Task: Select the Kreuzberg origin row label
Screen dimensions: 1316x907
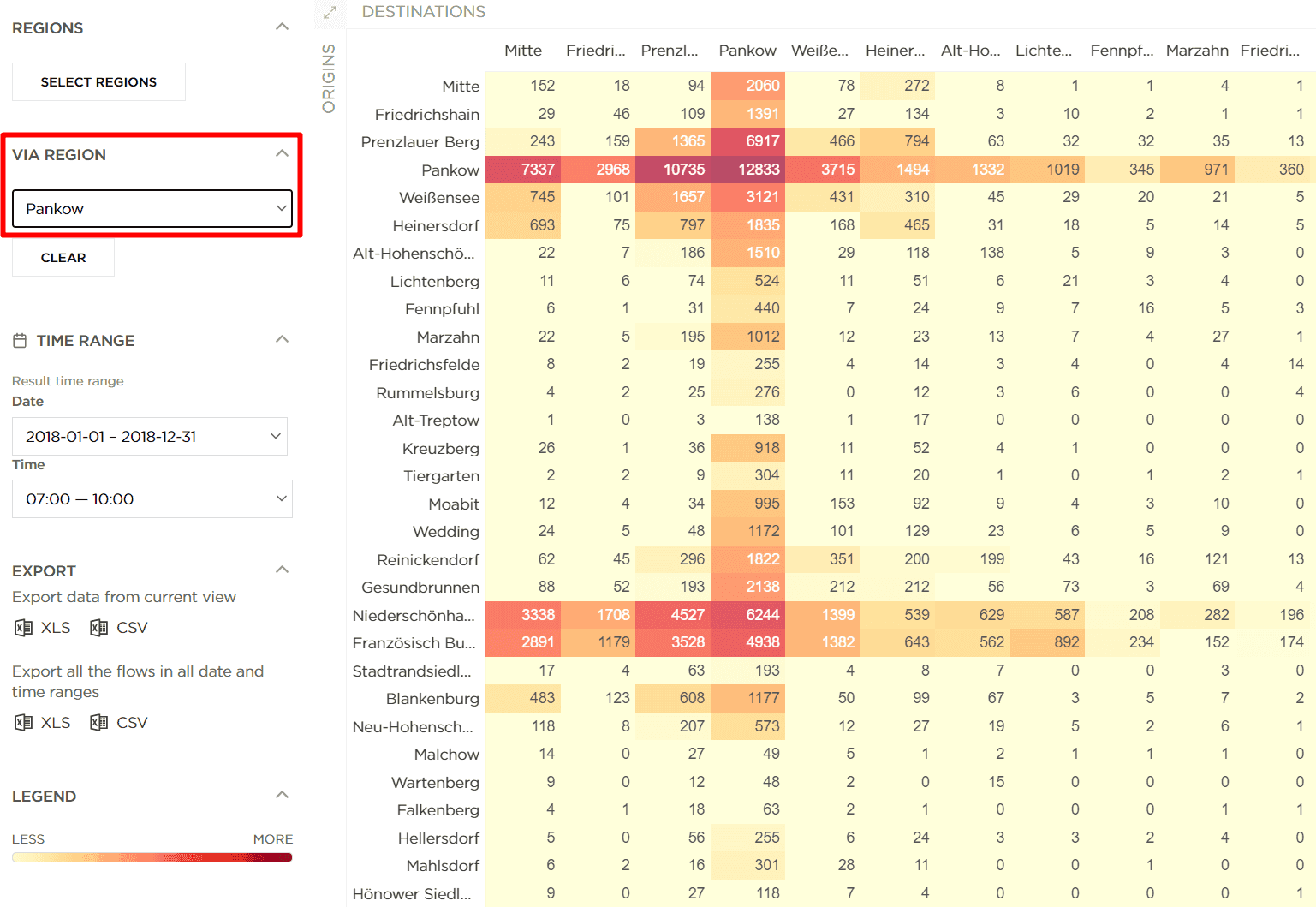Action: coord(440,449)
